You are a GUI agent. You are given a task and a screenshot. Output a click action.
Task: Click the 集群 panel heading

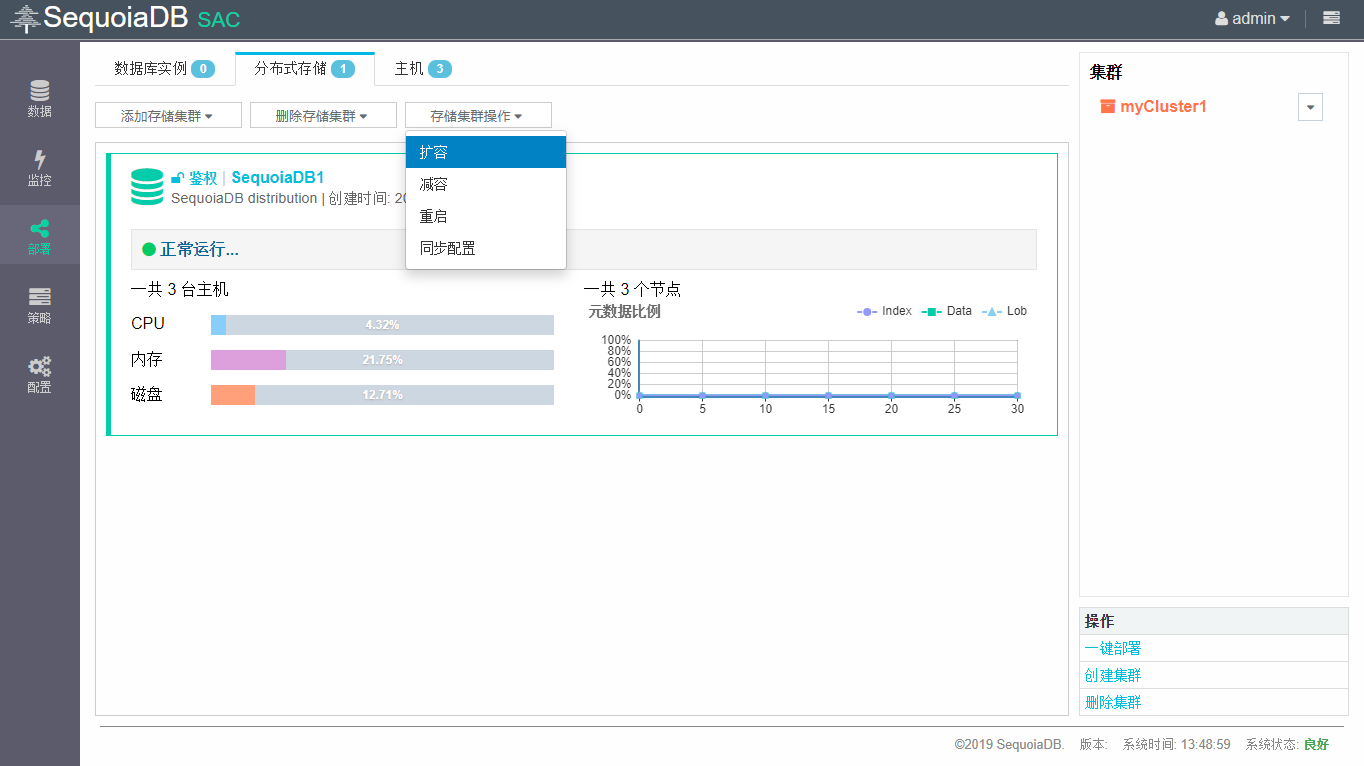pos(1106,73)
